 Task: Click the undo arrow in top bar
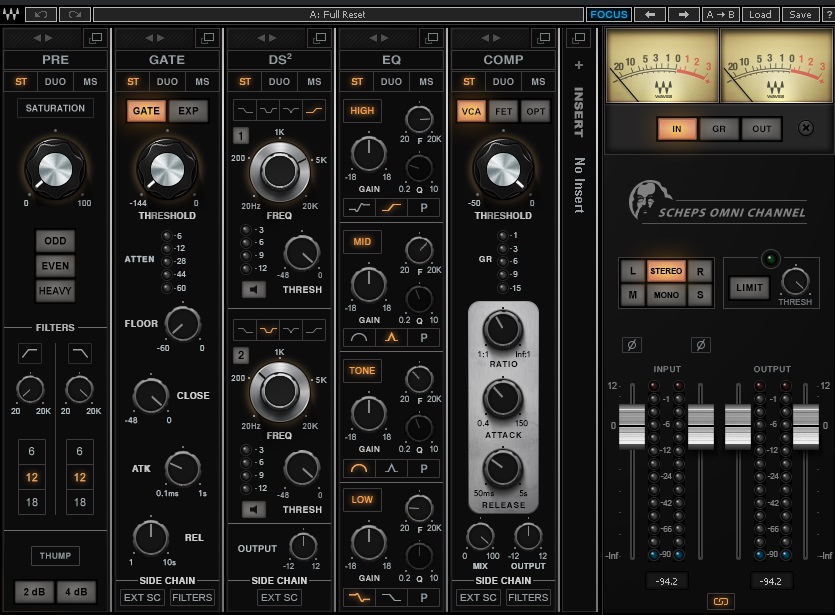click(40, 14)
